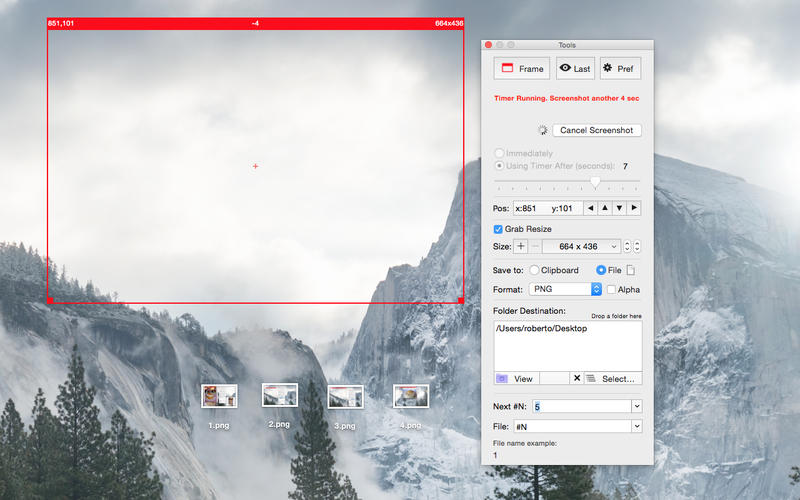
Task: Click the file icon next to File option
Action: click(630, 270)
